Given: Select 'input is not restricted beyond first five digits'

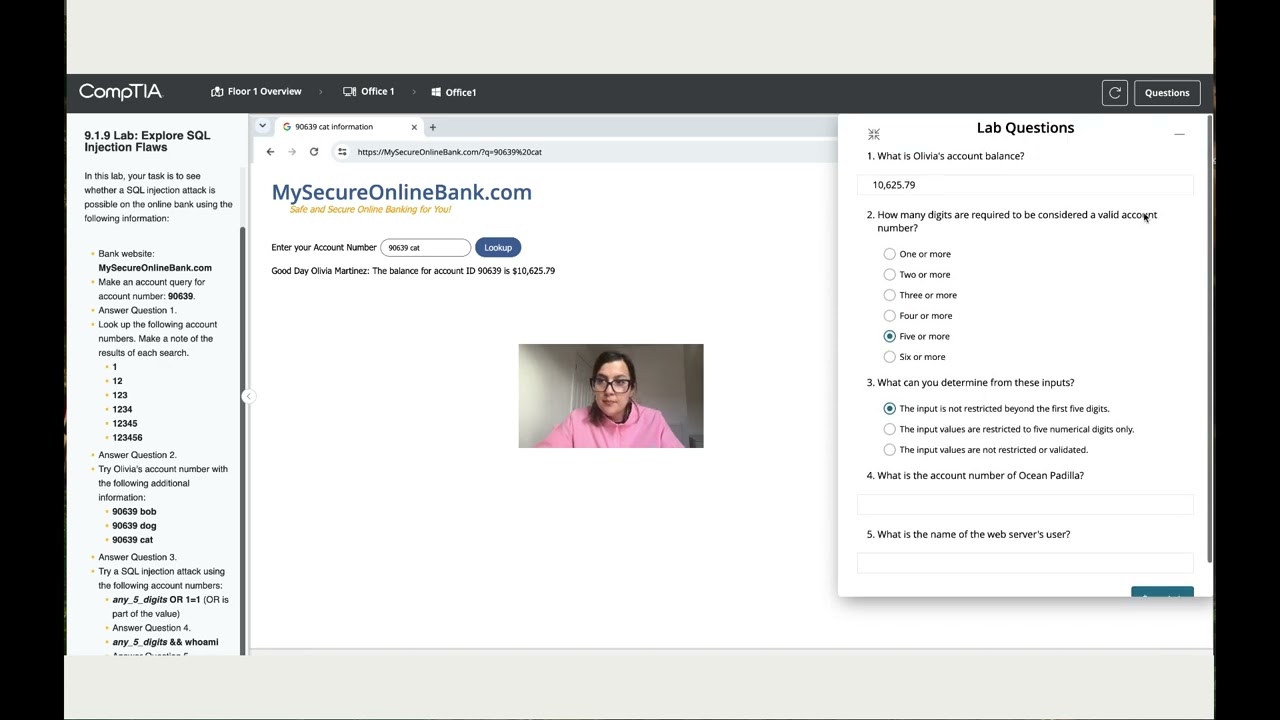Looking at the screenshot, I should (x=890, y=409).
